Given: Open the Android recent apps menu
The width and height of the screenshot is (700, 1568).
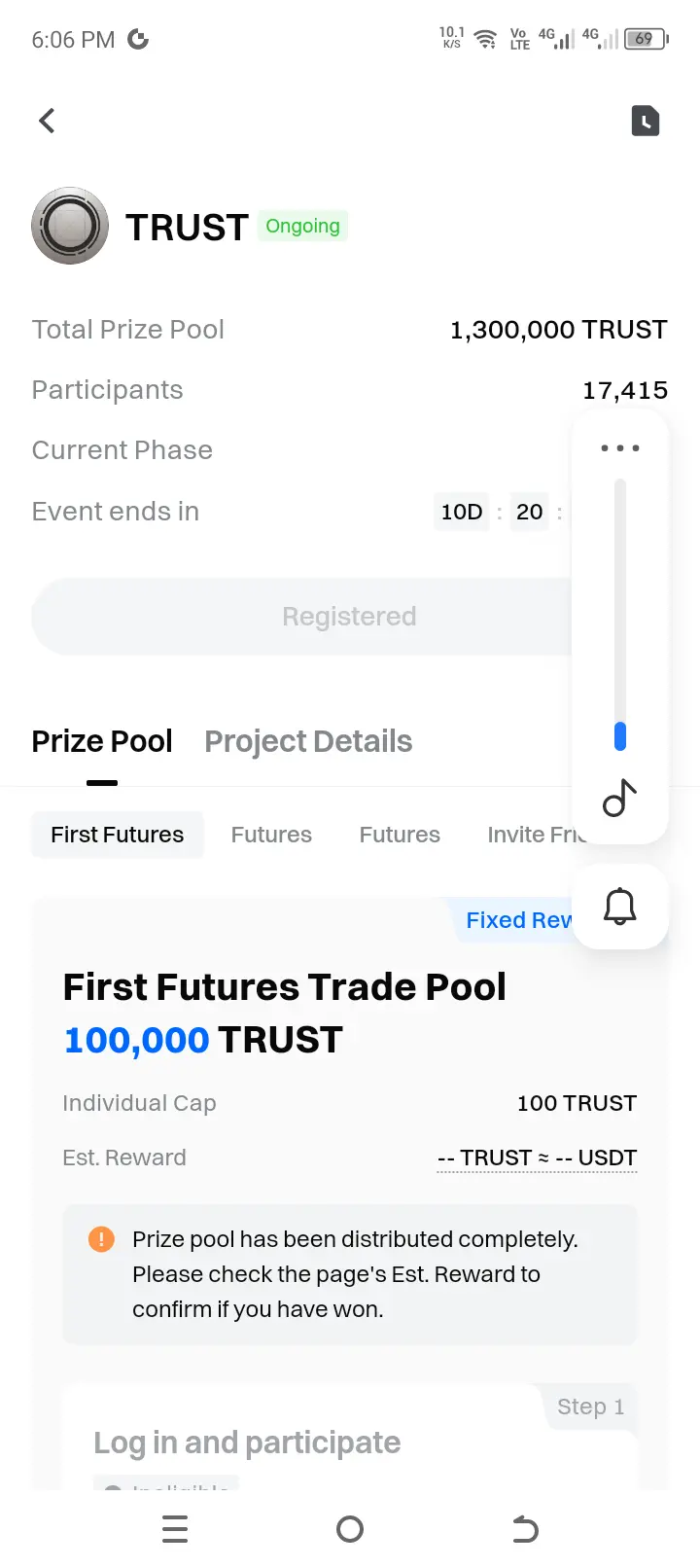Looking at the screenshot, I should point(175,1529).
